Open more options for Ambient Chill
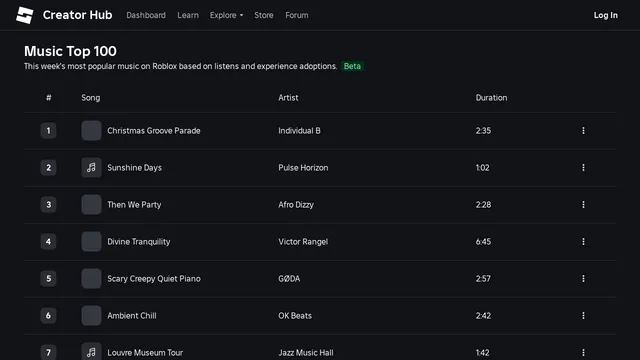The width and height of the screenshot is (640, 360). tap(583, 316)
